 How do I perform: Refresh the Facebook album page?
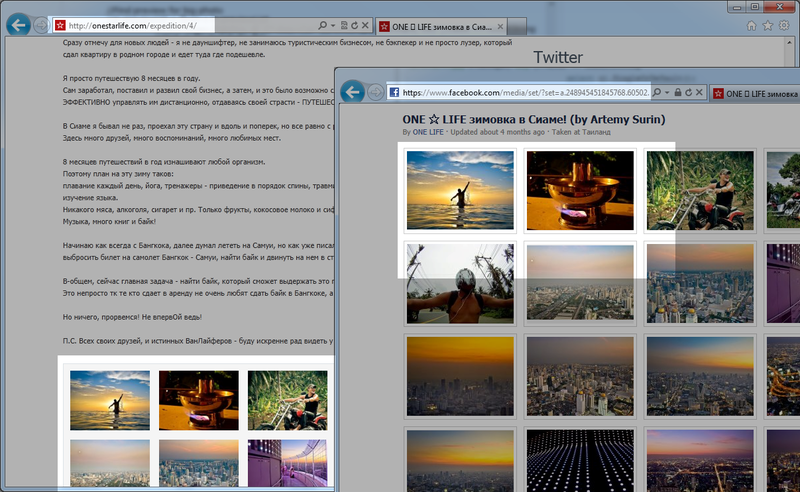688,92
